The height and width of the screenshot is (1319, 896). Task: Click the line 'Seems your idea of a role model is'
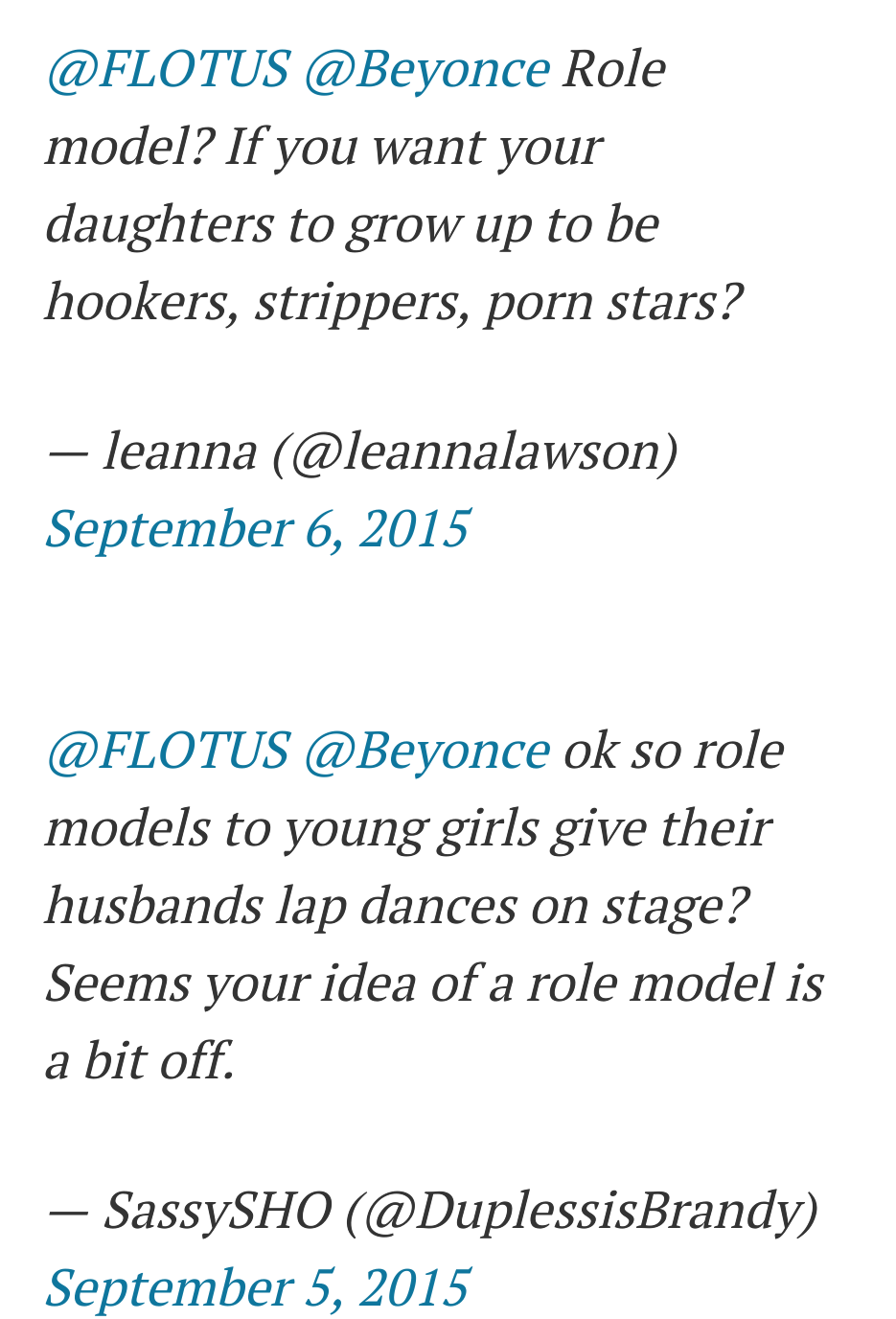(434, 983)
